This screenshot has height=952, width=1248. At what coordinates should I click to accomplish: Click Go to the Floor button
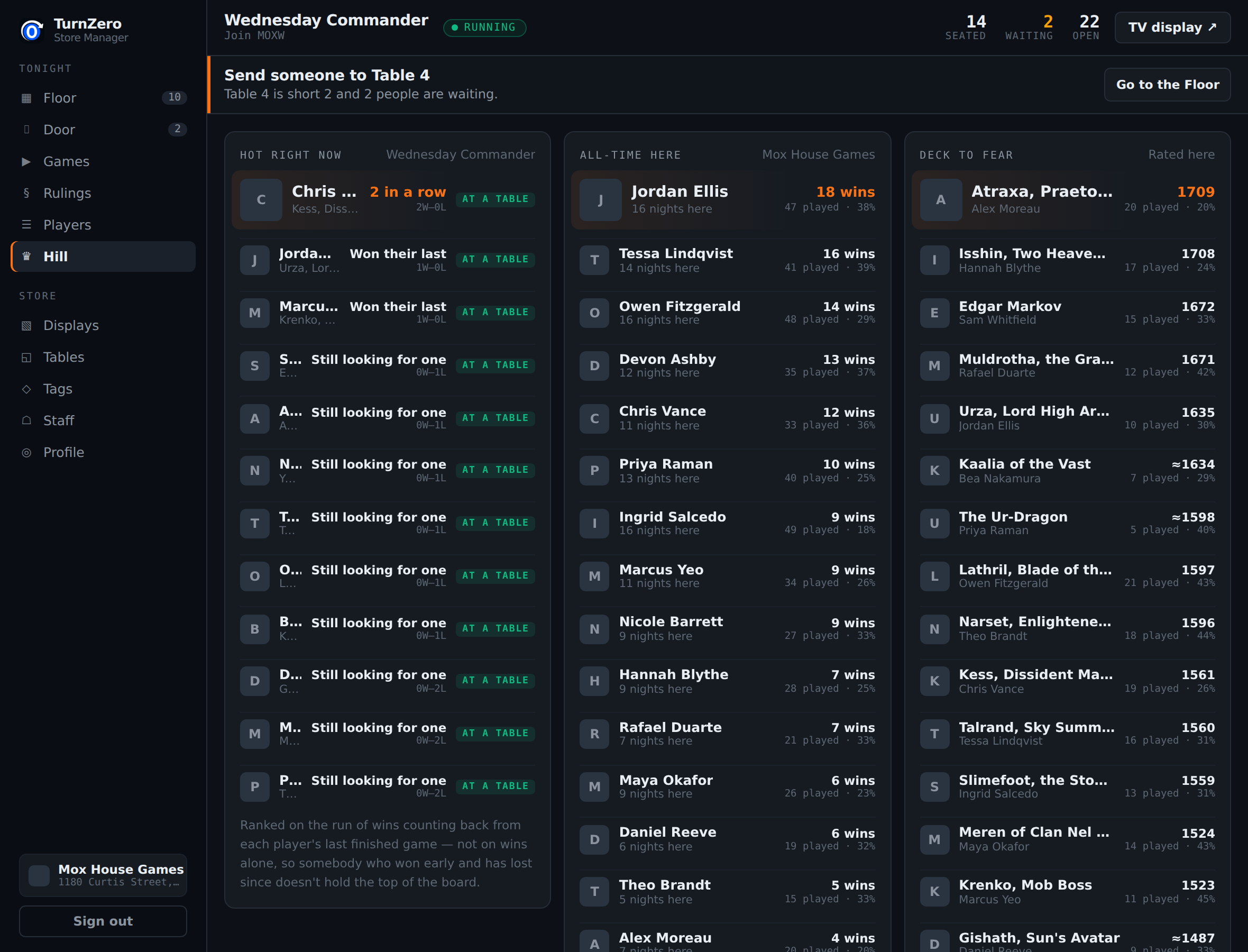[x=1167, y=85]
